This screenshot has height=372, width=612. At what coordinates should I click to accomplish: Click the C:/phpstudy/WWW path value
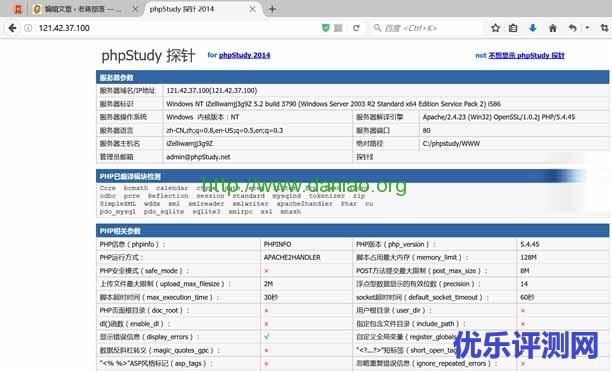point(451,144)
